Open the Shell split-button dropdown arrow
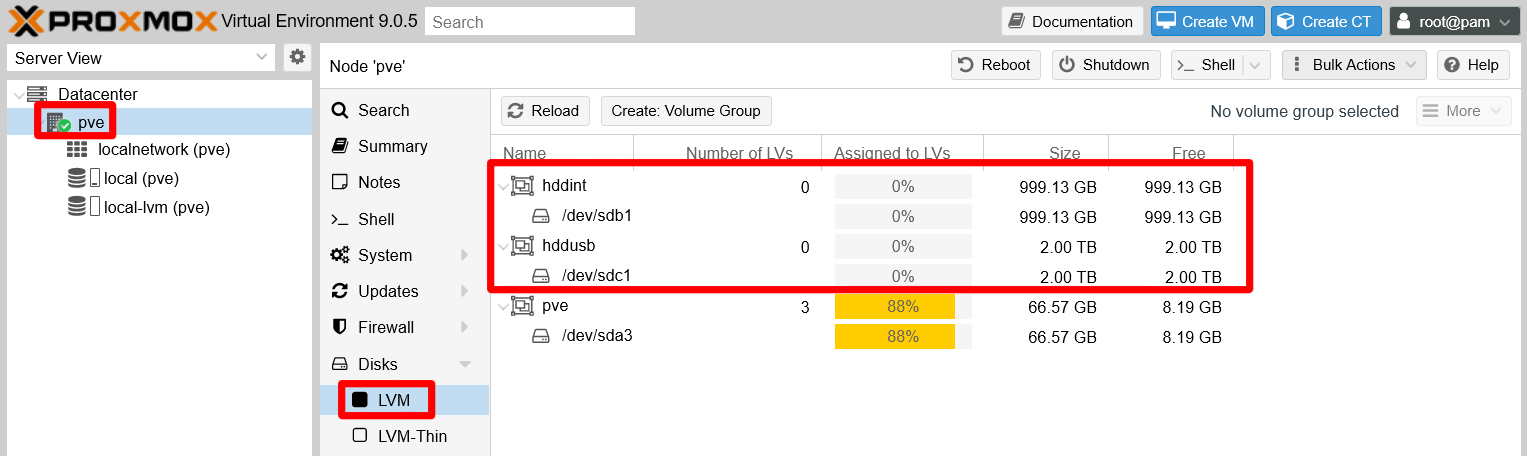Image resolution: width=1527 pixels, height=456 pixels. point(1257,65)
